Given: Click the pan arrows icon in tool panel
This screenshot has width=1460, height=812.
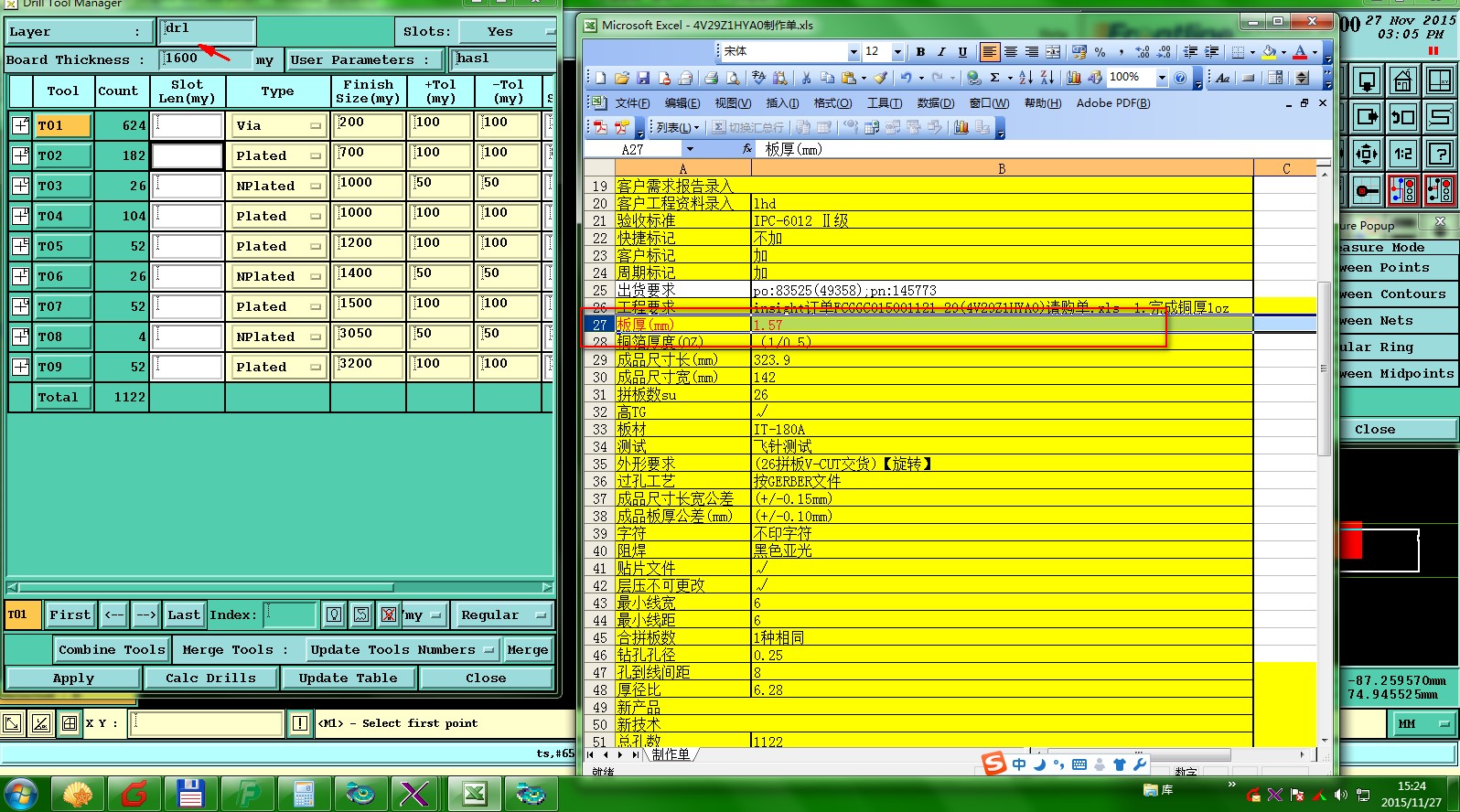Looking at the screenshot, I should [x=1366, y=154].
